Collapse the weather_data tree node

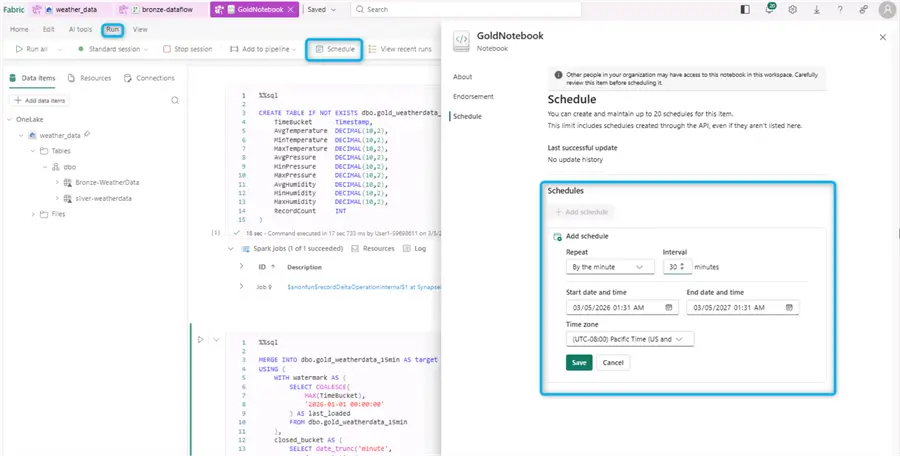(21, 136)
